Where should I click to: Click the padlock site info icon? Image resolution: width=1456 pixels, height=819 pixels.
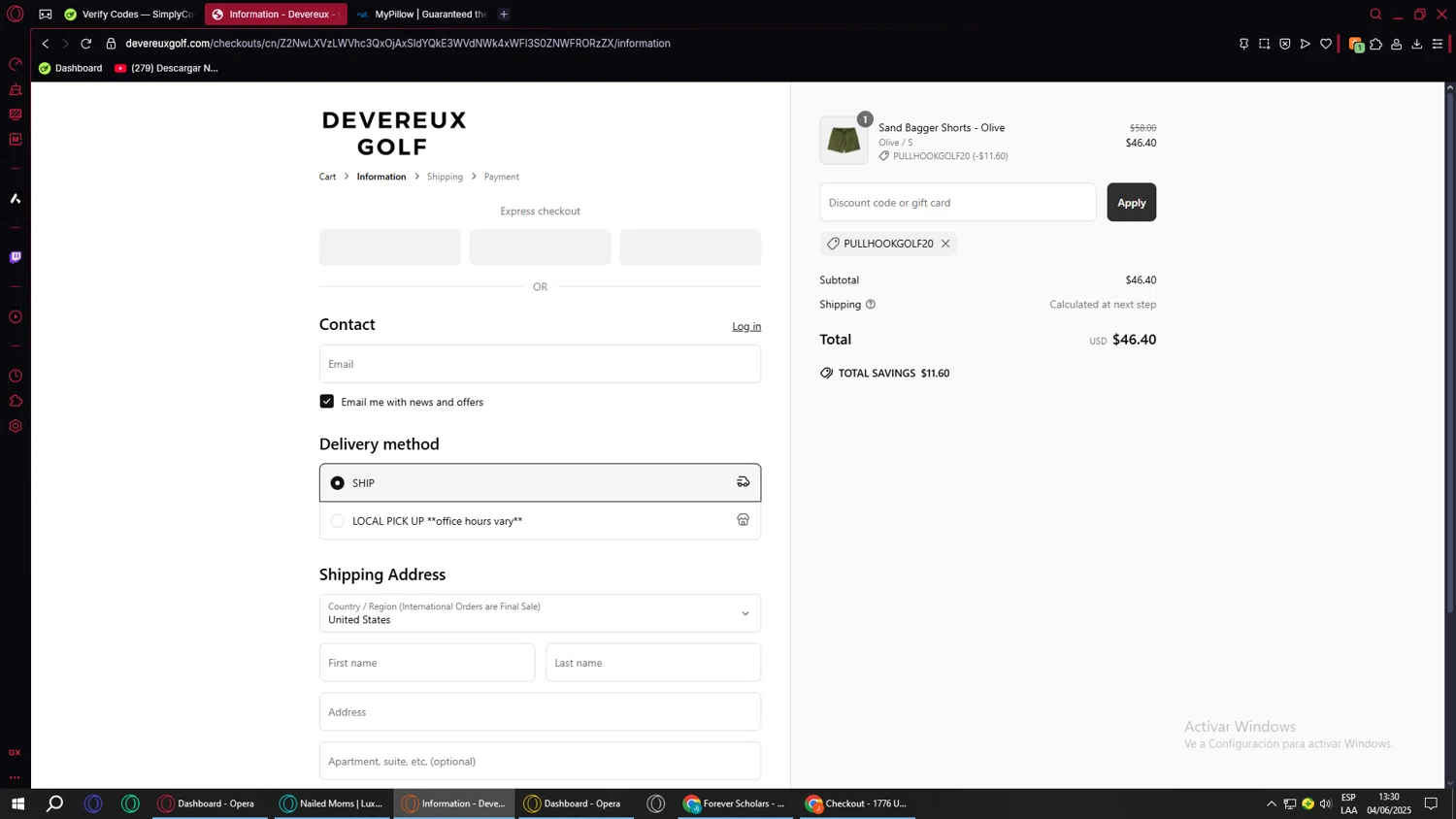pos(111,44)
